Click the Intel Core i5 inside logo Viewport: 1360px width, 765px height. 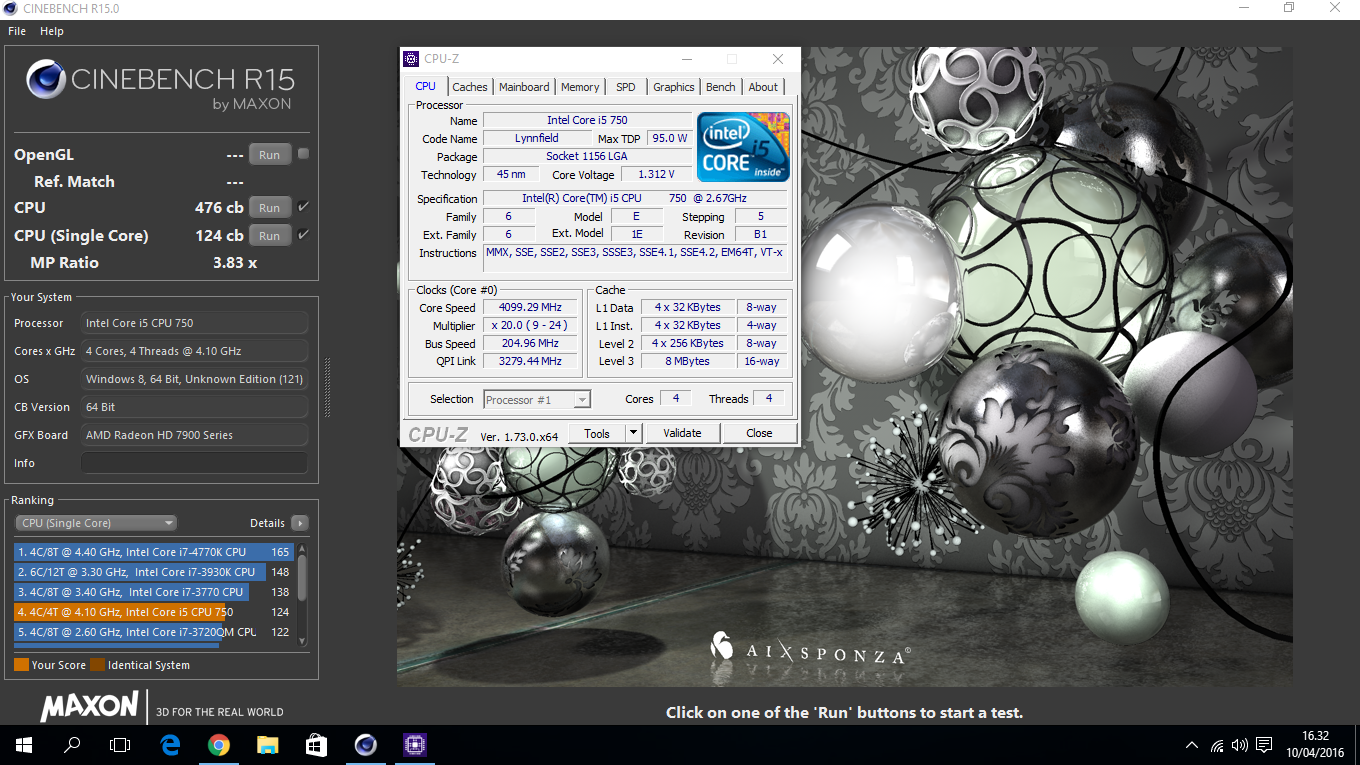(x=743, y=147)
